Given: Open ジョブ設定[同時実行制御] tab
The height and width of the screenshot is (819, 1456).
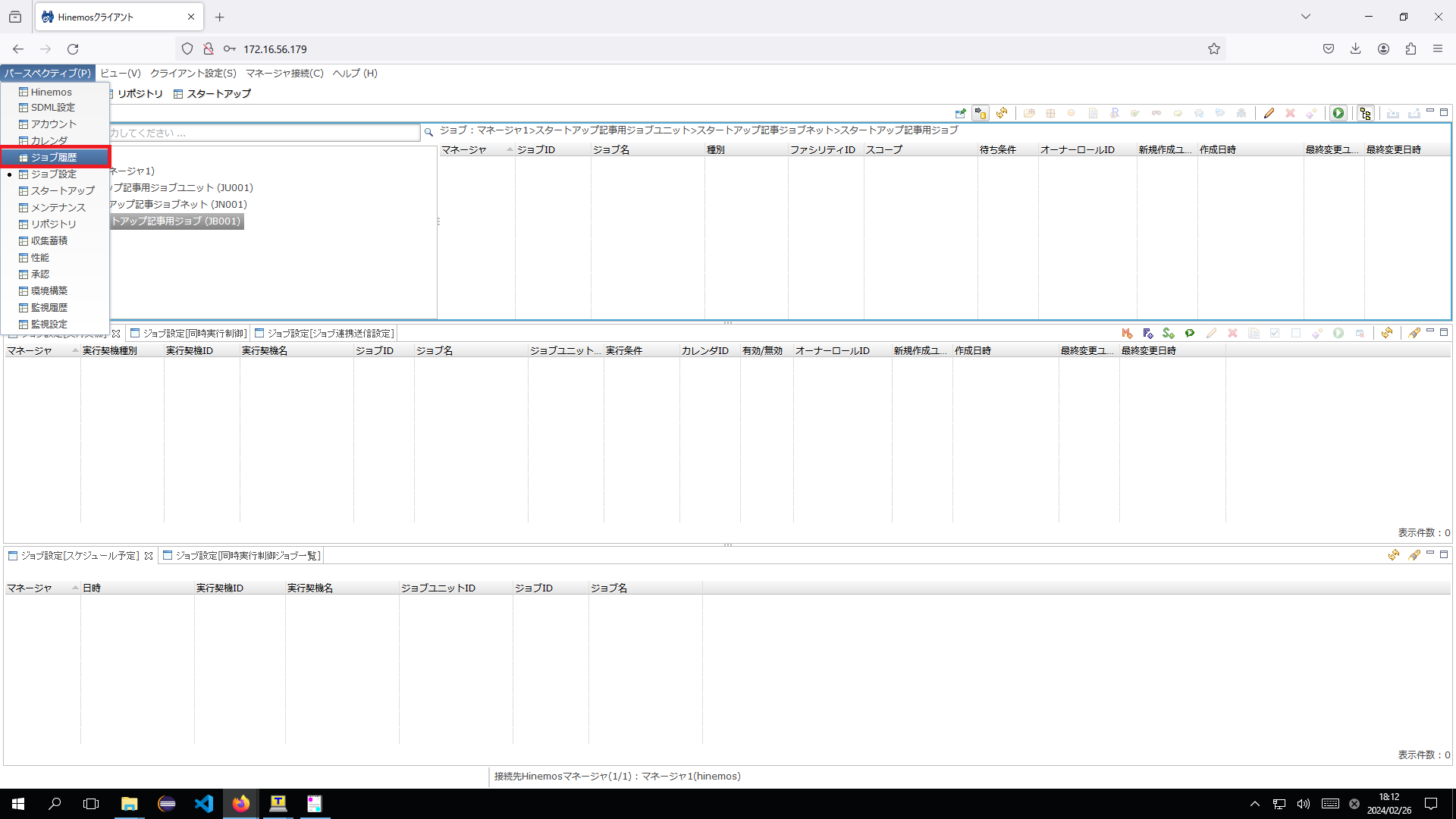Looking at the screenshot, I should (188, 334).
